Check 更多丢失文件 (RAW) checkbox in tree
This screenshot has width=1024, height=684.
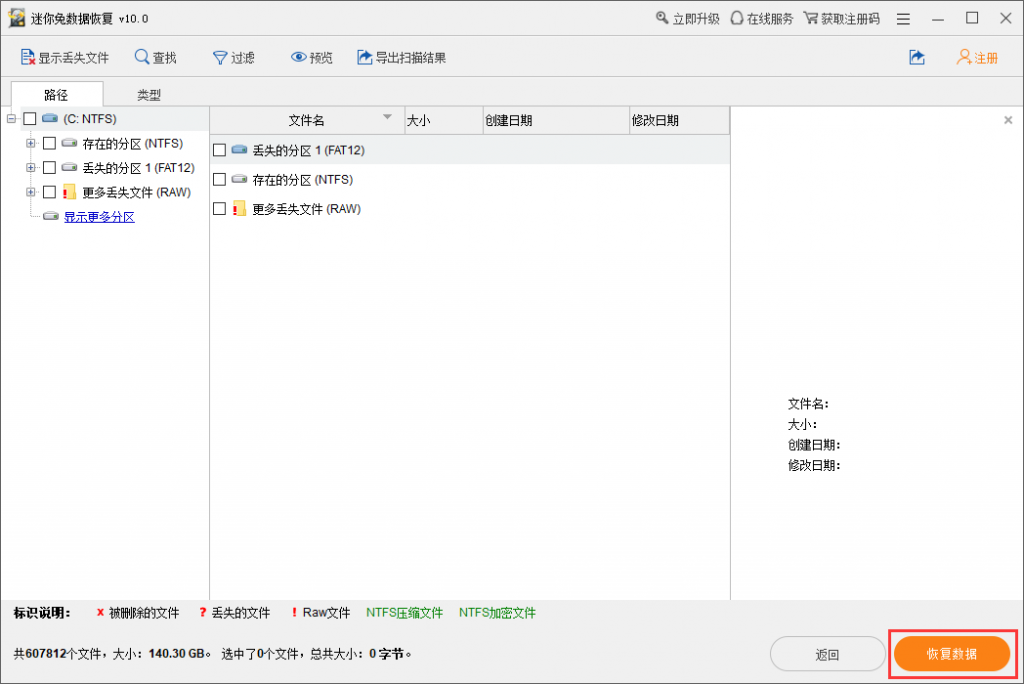pos(49,192)
